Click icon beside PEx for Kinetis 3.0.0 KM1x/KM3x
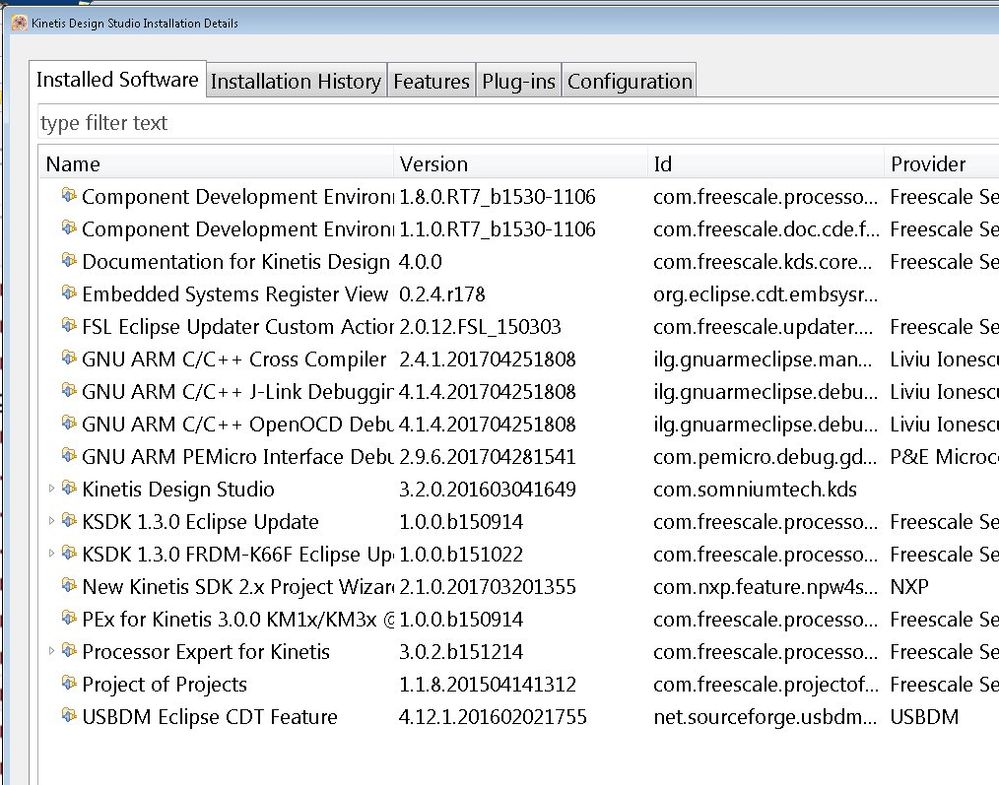This screenshot has height=785, width=999. click(69, 617)
